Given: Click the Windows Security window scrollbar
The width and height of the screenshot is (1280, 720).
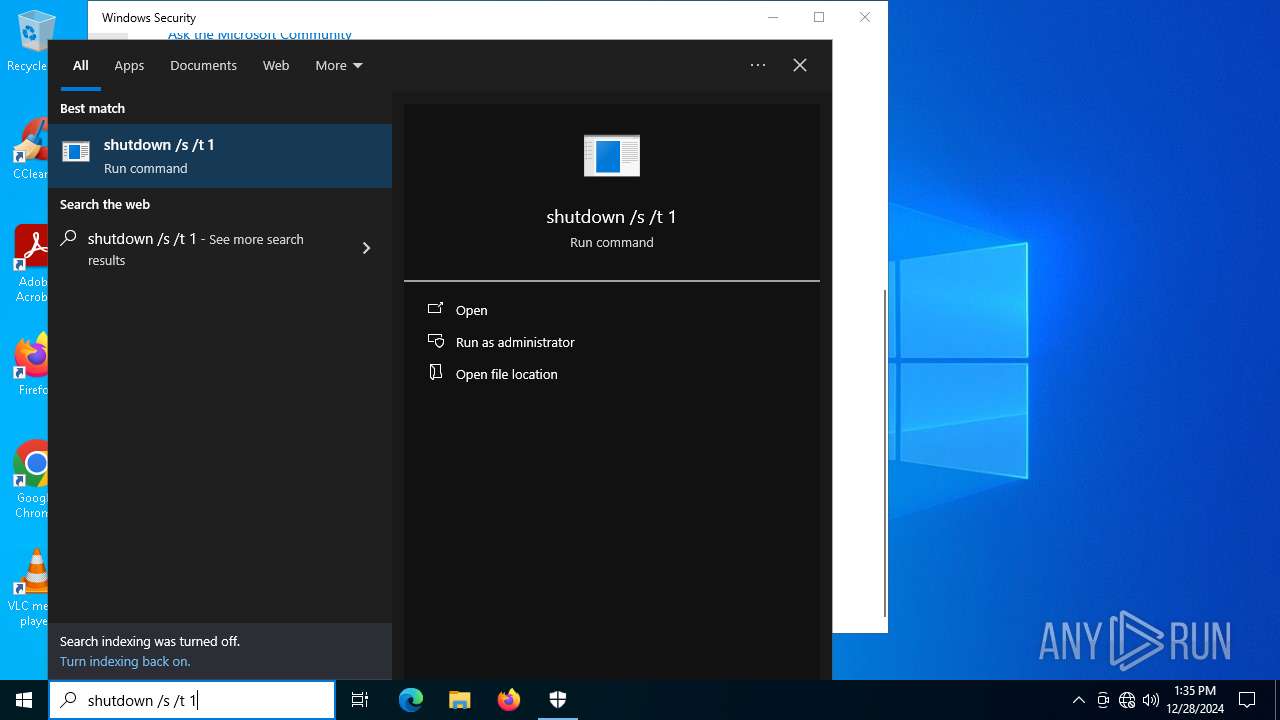Looking at the screenshot, I should (884, 453).
